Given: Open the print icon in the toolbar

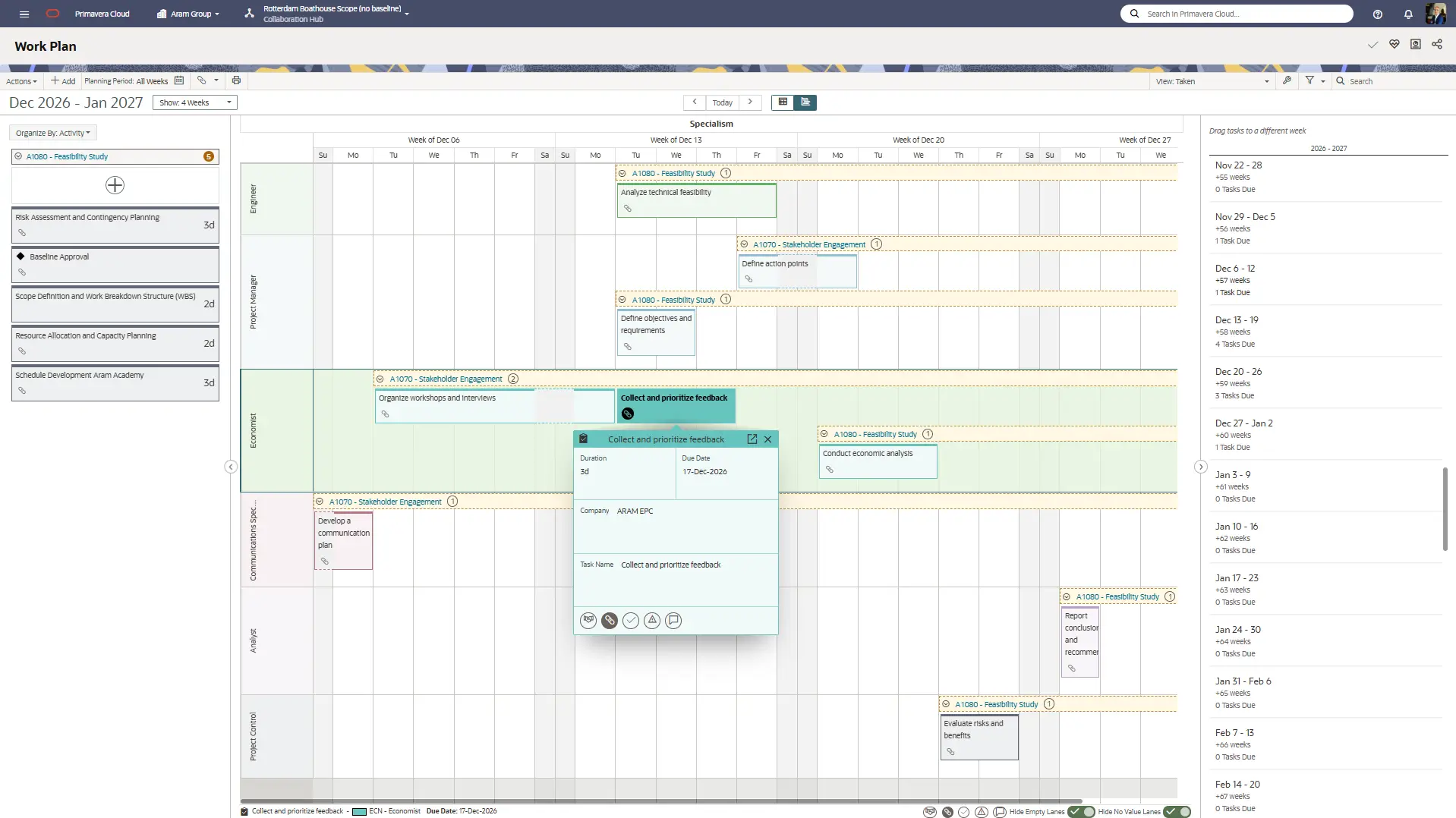Looking at the screenshot, I should pyautogui.click(x=236, y=80).
